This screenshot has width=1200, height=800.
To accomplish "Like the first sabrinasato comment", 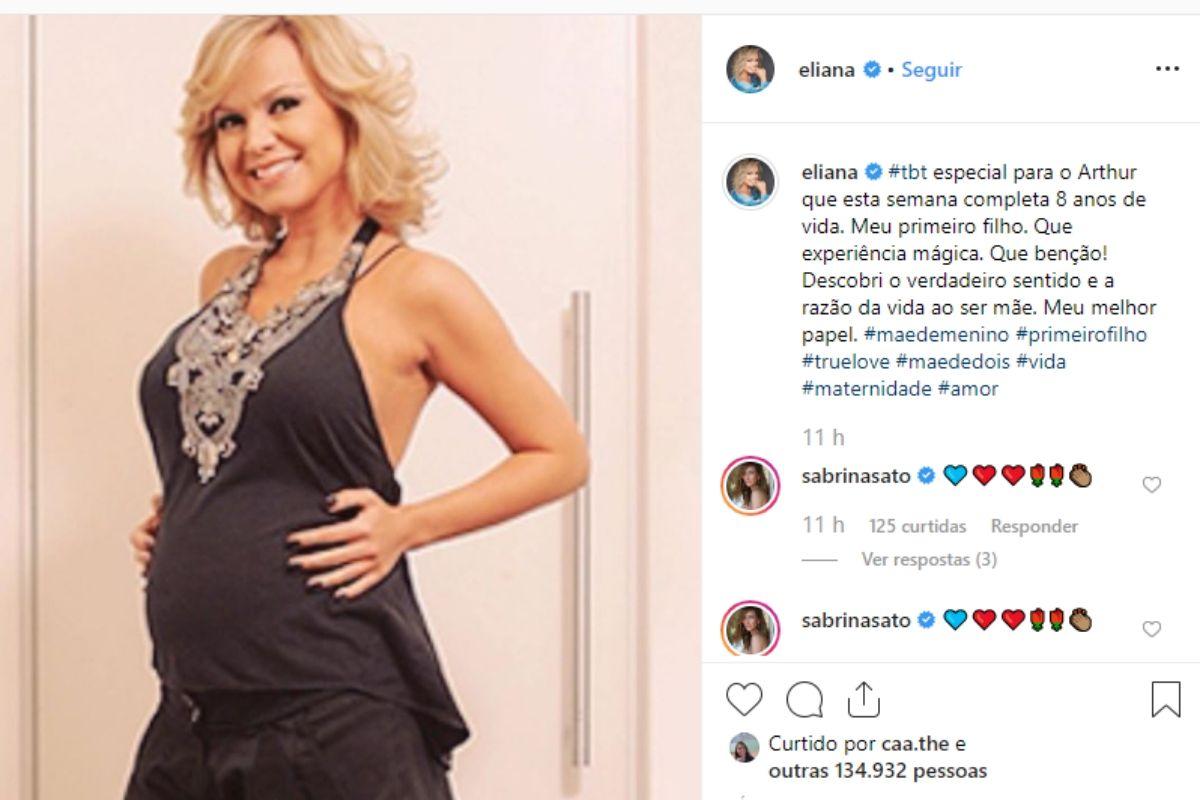I will coord(1151,485).
